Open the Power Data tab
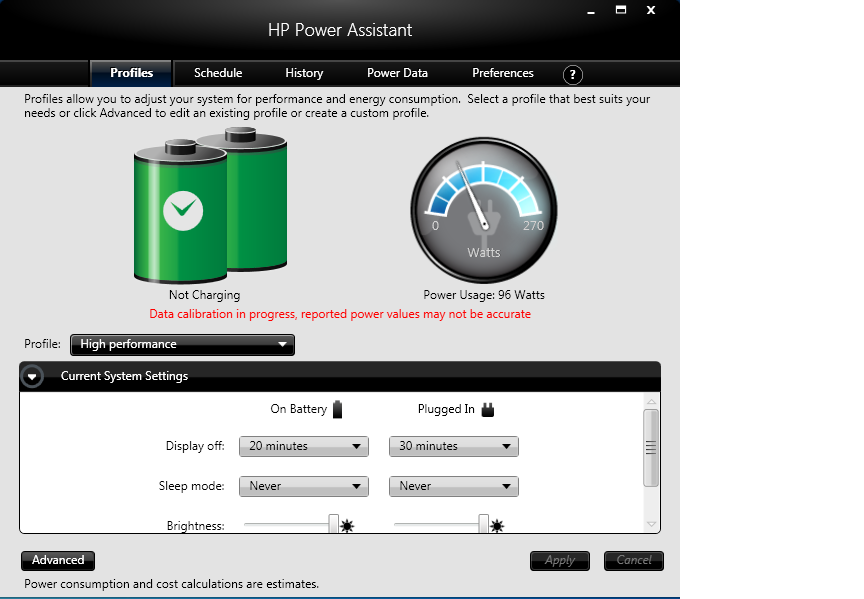 pos(397,73)
